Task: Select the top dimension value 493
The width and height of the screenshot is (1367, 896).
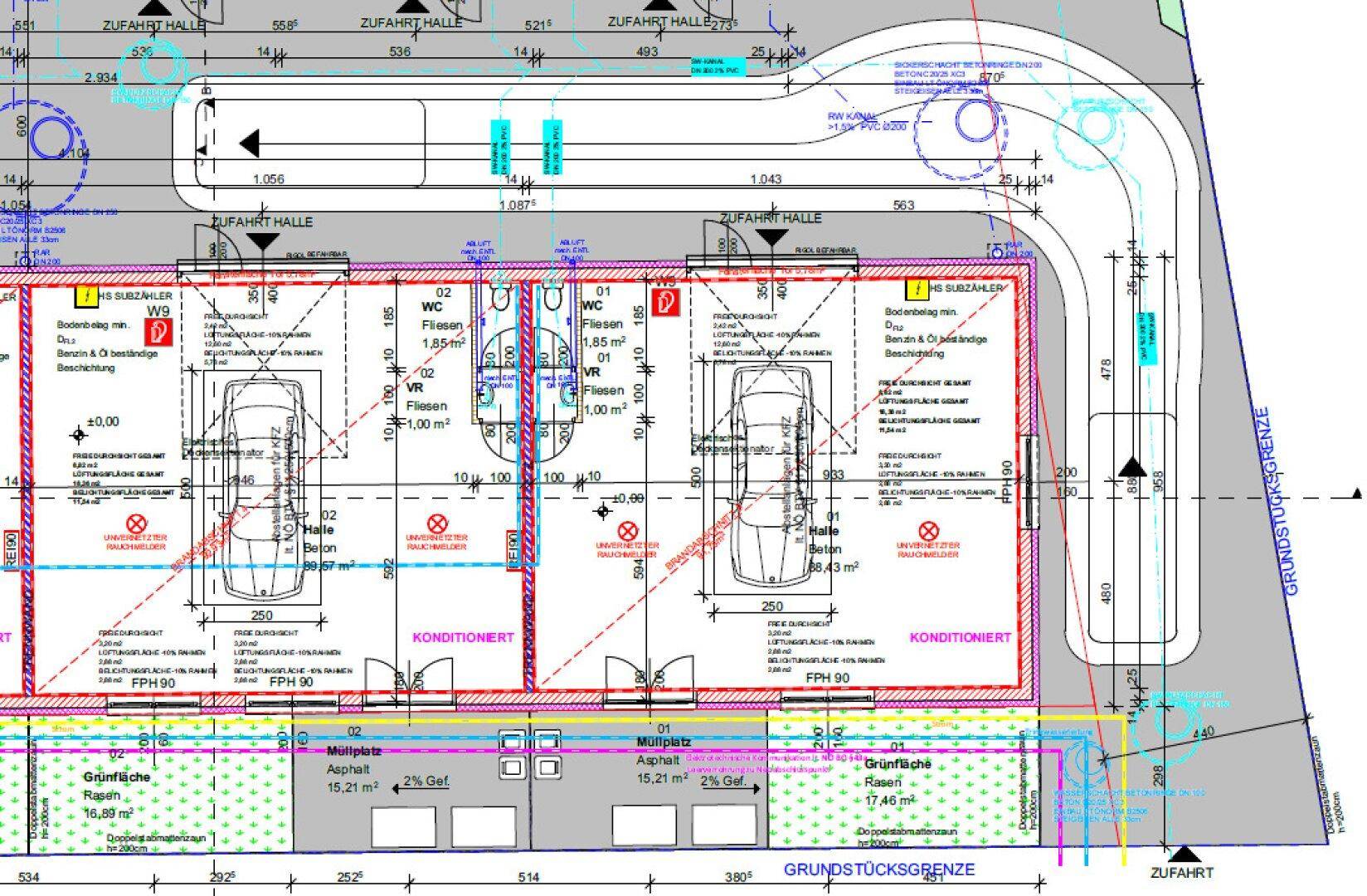Action: pos(647,51)
